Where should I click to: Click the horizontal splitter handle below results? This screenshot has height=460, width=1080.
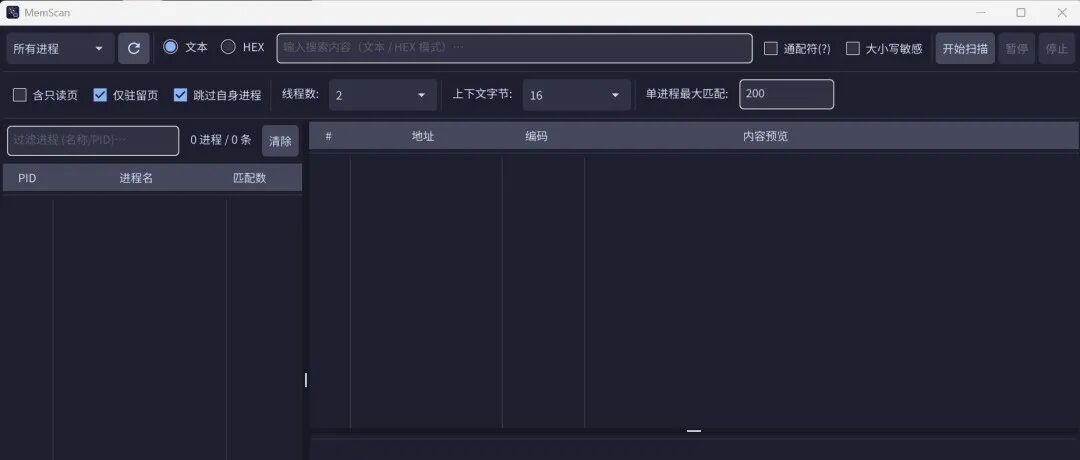(694, 432)
